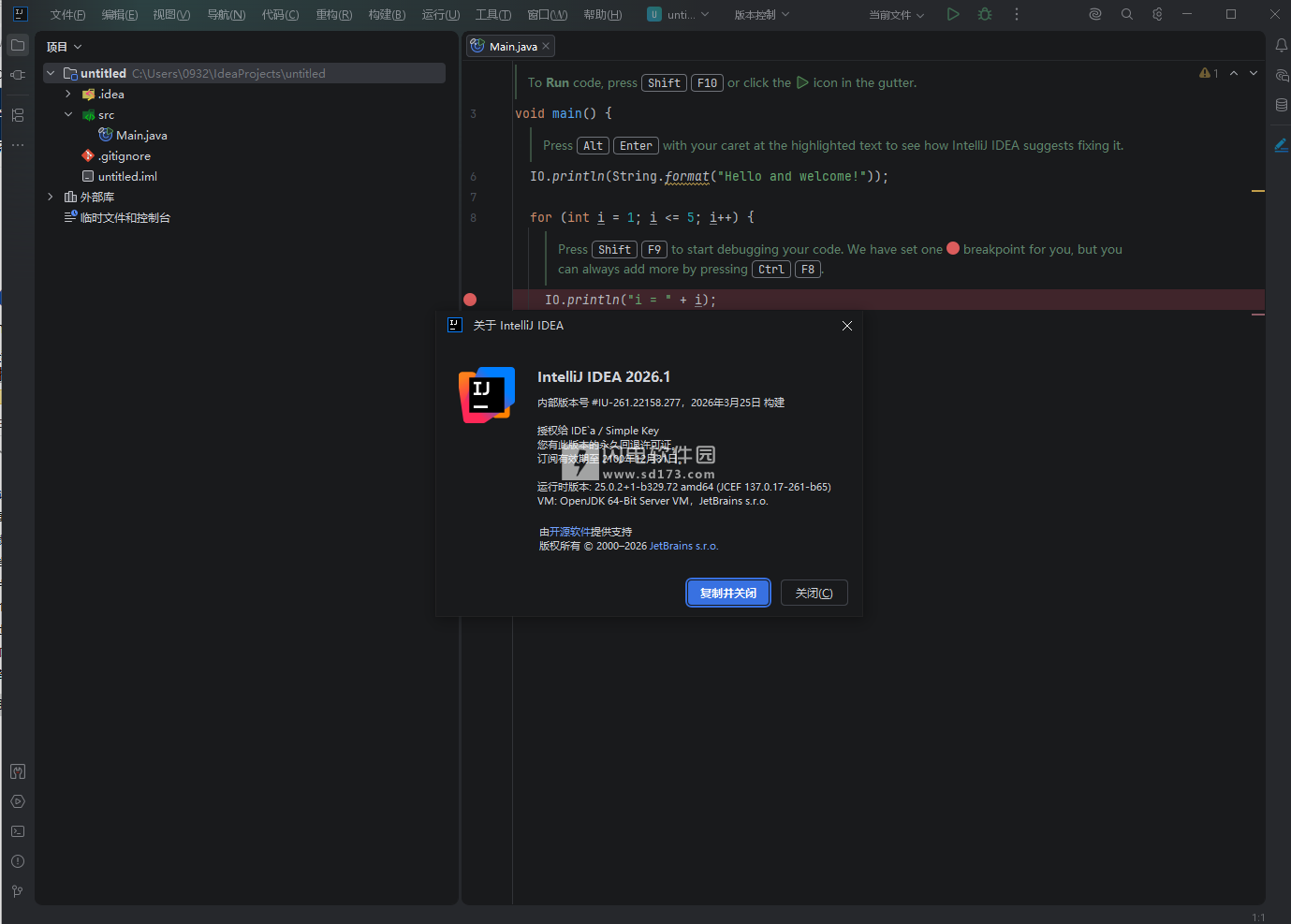This screenshot has height=924, width=1291.
Task: Click the 复制并关闭 button
Action: (x=727, y=593)
